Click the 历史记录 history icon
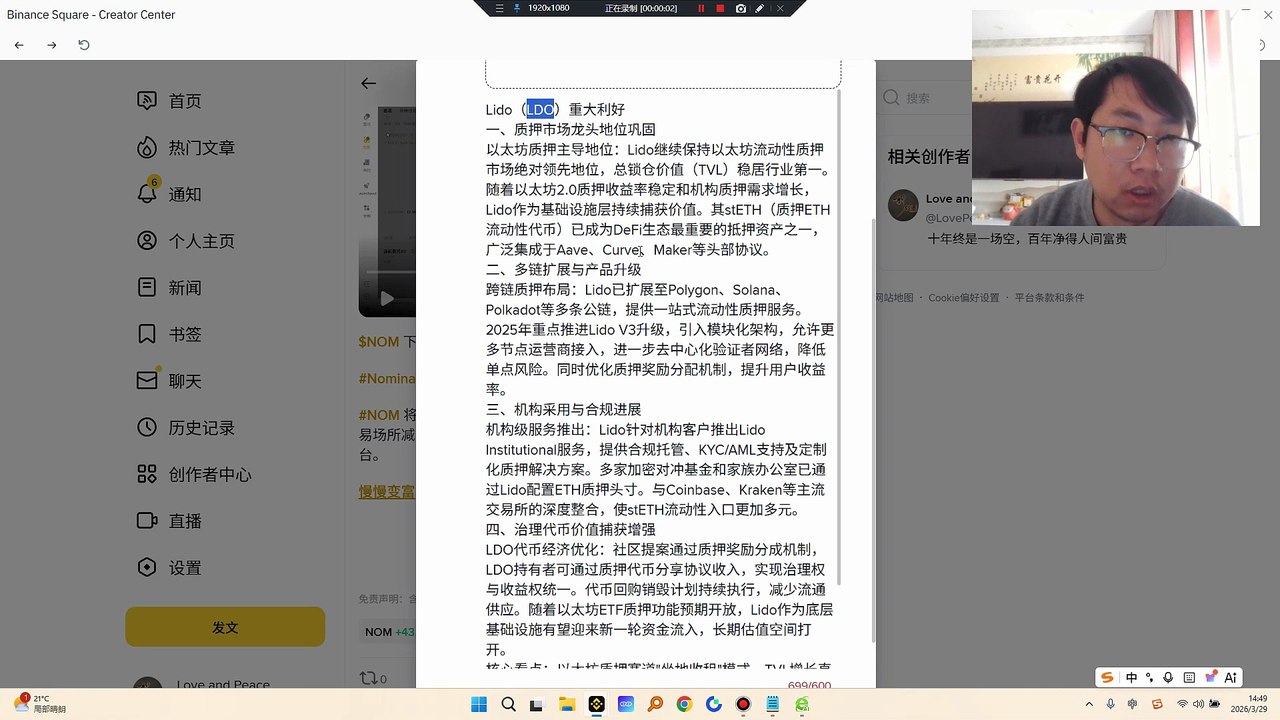 click(x=147, y=428)
